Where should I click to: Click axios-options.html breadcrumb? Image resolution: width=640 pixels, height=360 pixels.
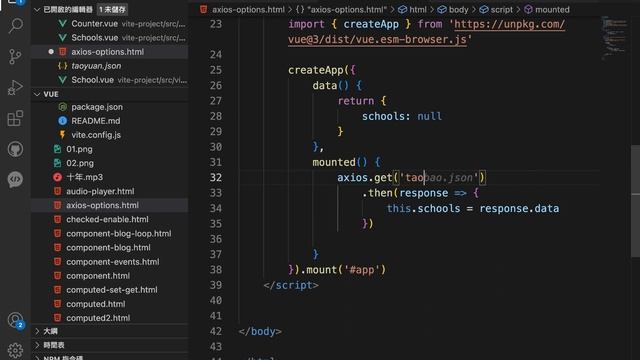(248, 9)
